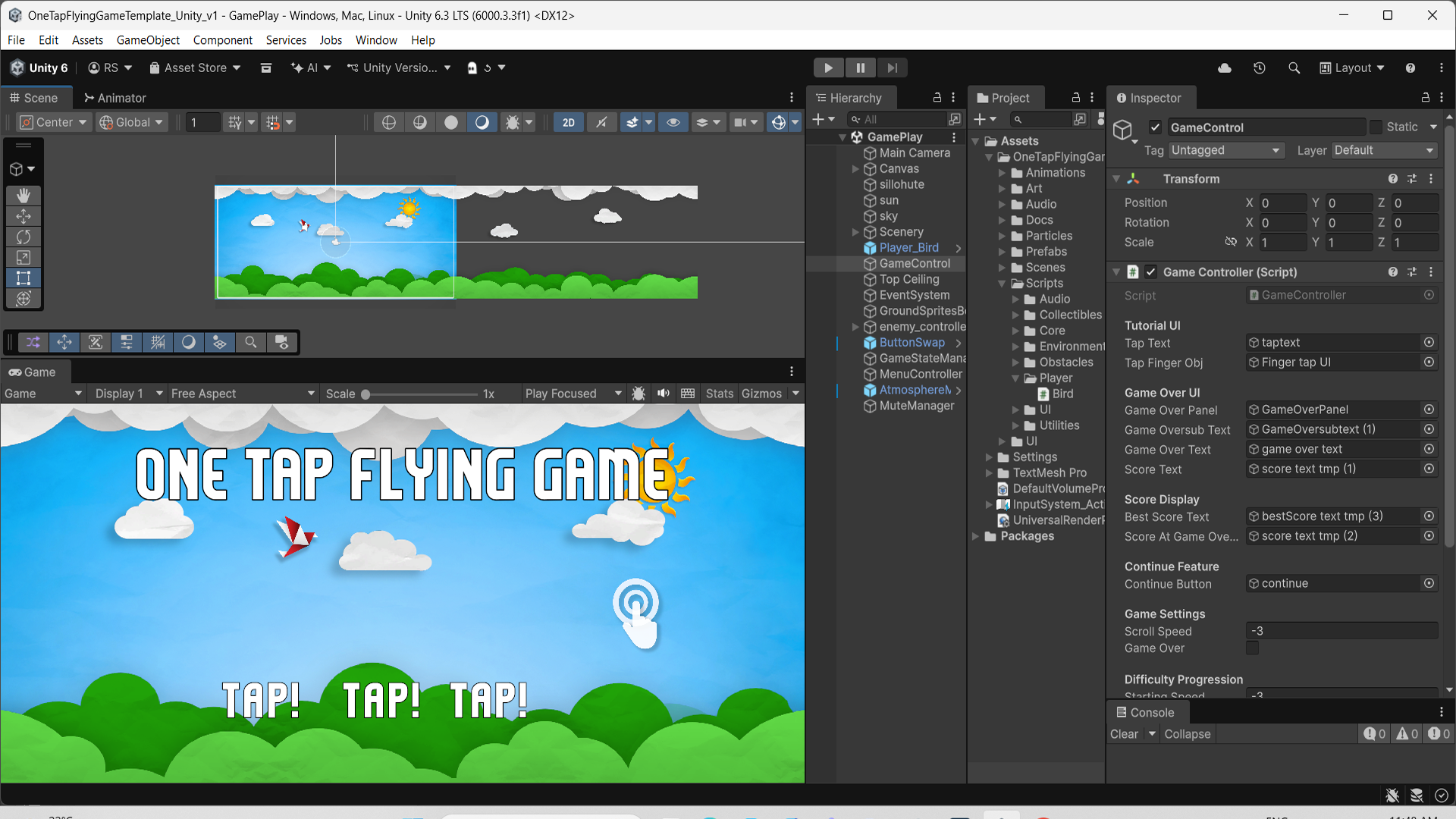
Task: Toggle the frame debugger bug icon in Game view
Action: [x=639, y=393]
